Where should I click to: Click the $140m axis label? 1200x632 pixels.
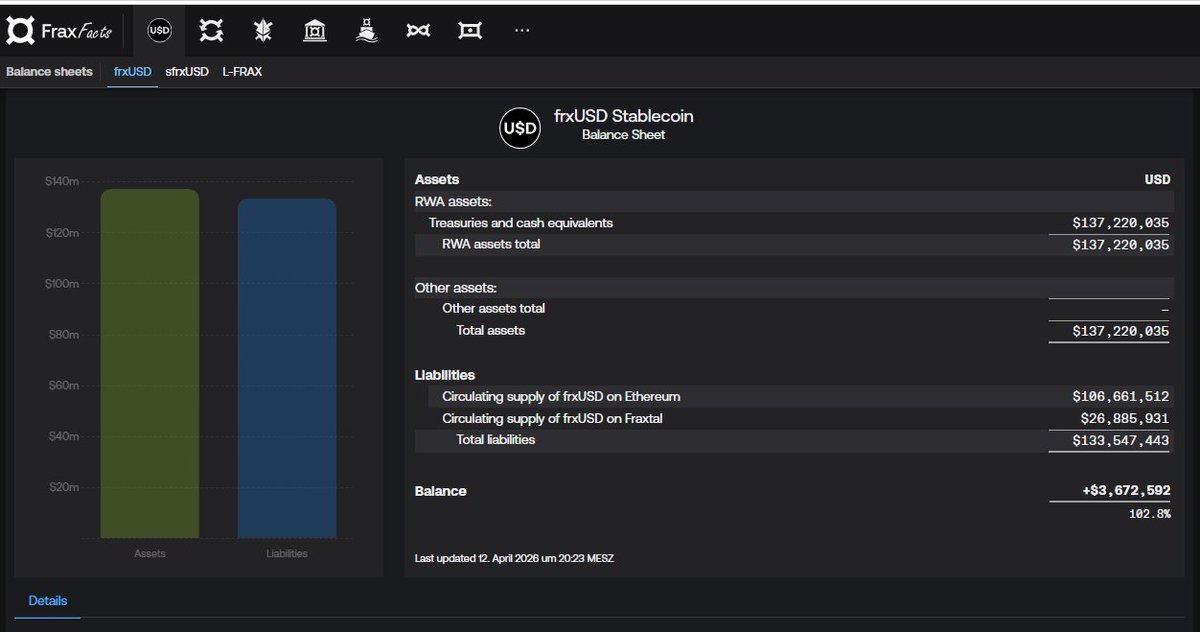point(62,181)
